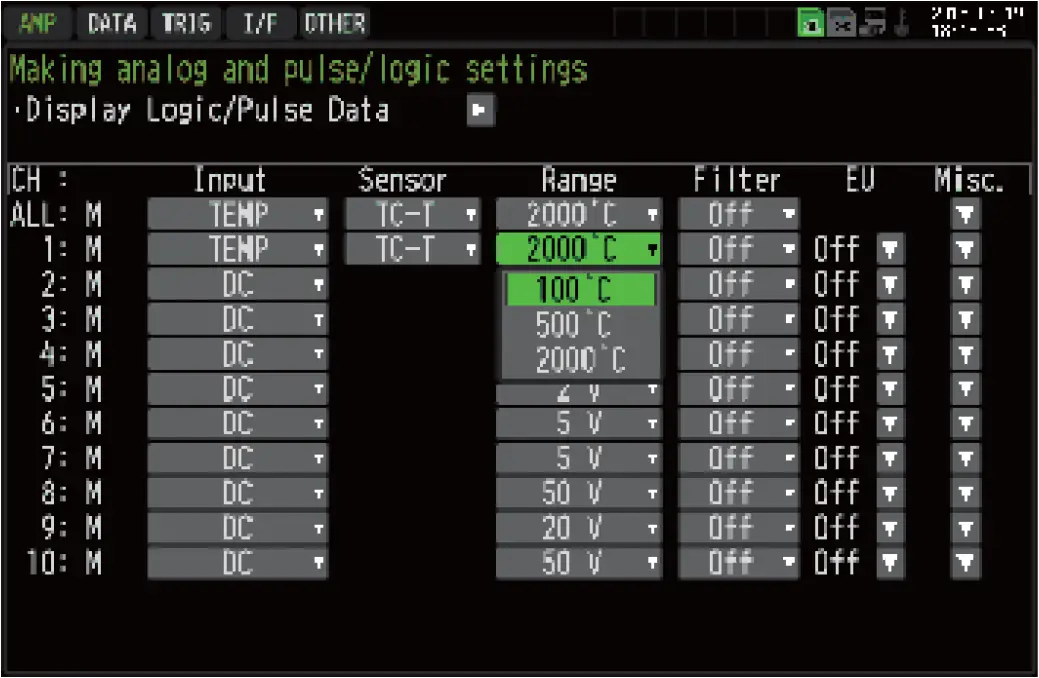Click the highlighted 2000°C range entry for channel 1
This screenshot has width=1039, height=678.
click(578, 248)
